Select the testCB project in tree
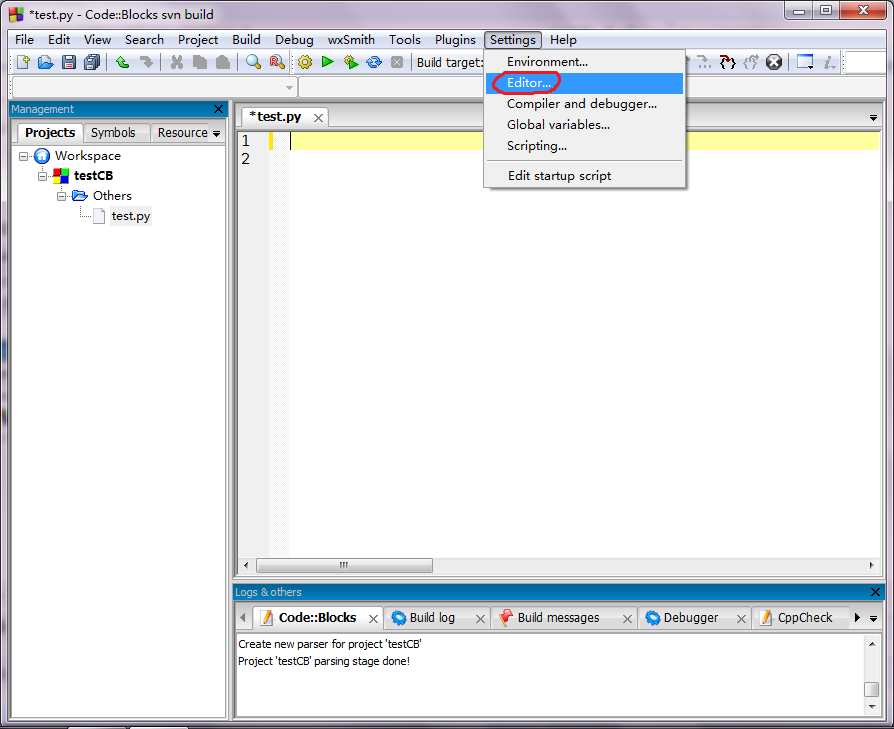 (94, 176)
